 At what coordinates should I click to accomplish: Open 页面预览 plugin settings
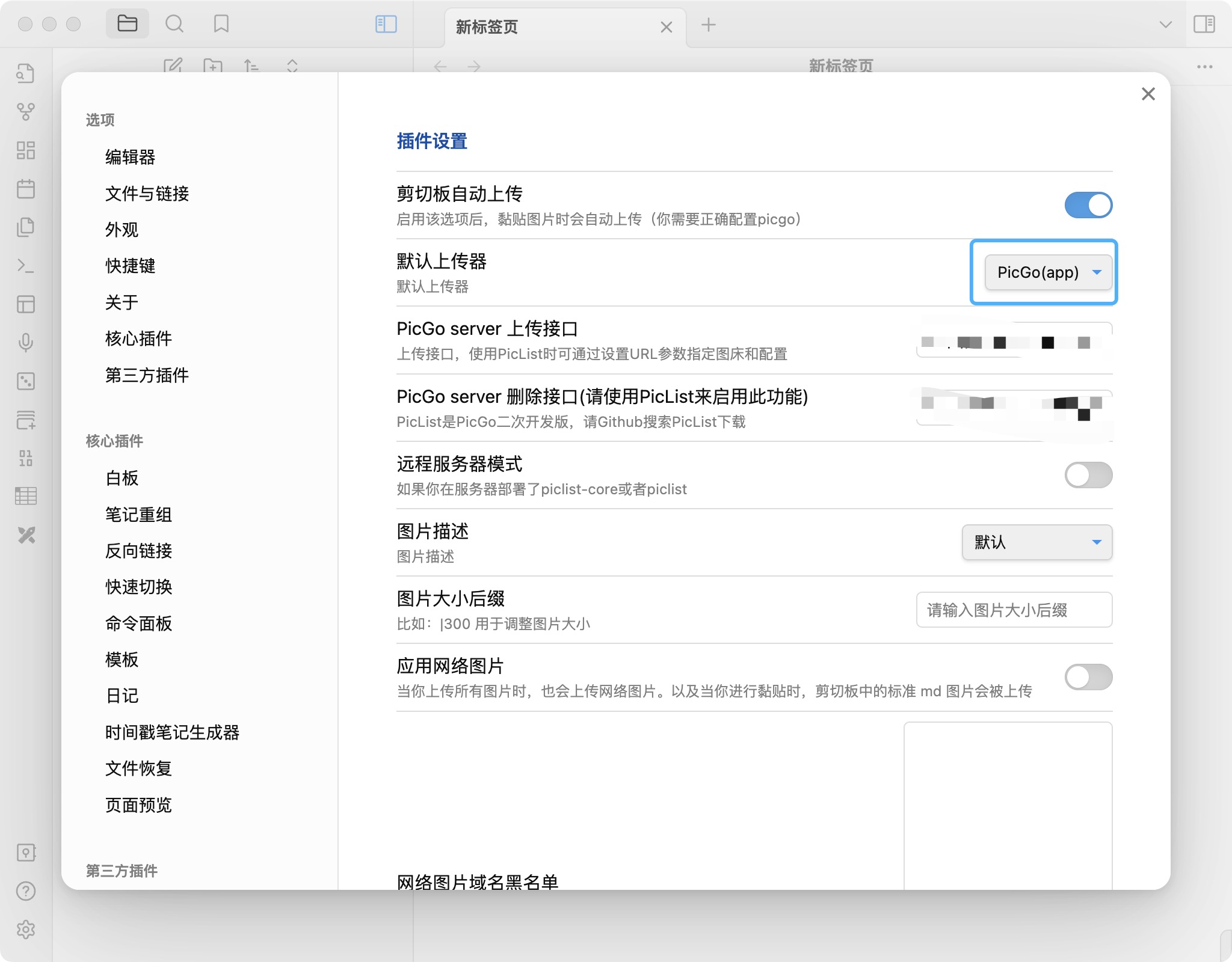[x=138, y=805]
